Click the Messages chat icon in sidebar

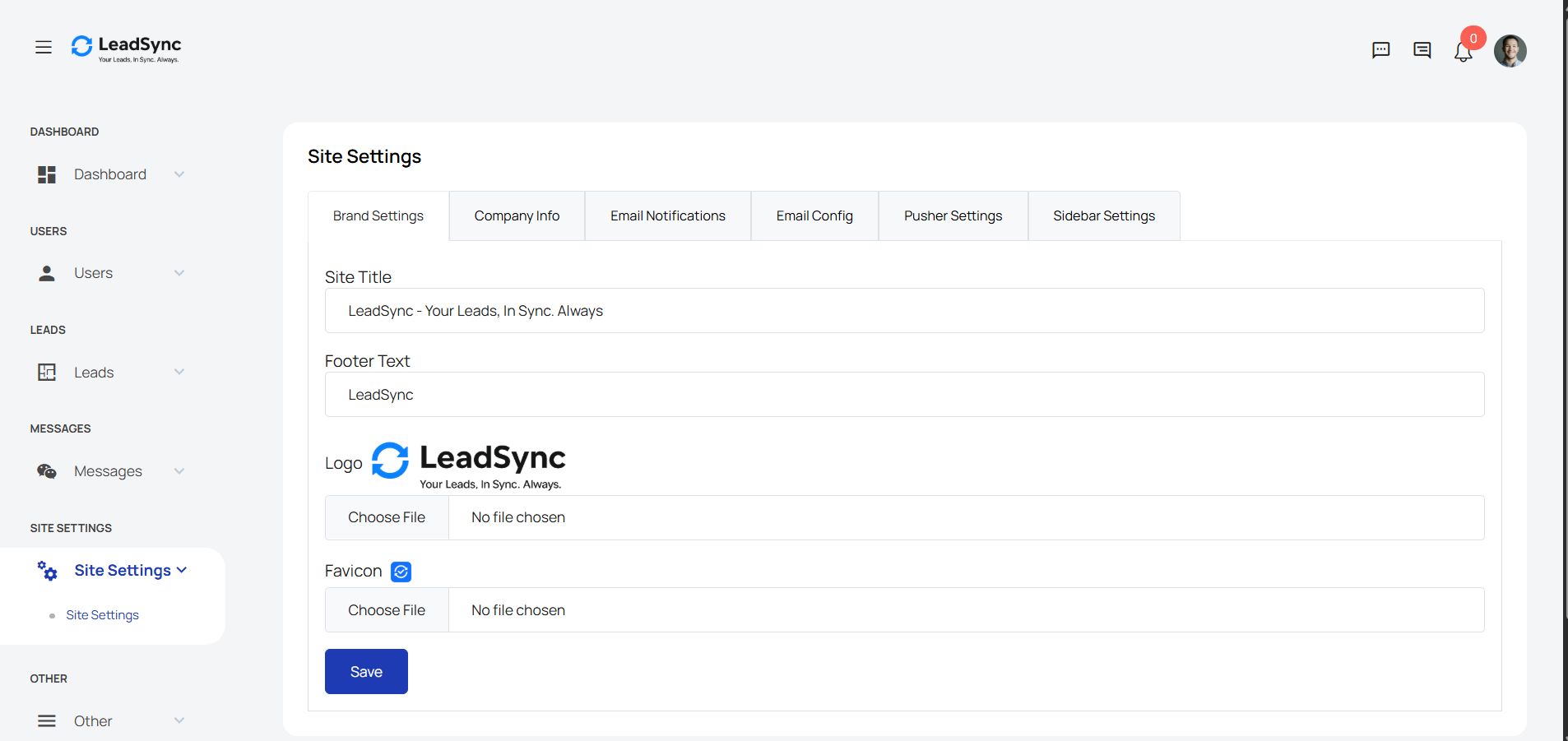tap(47, 471)
